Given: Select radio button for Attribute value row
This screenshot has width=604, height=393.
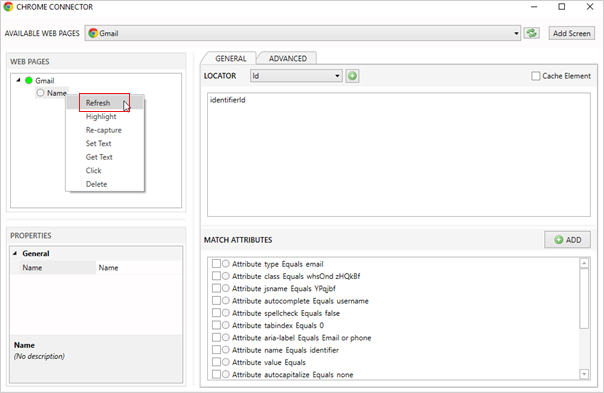Looking at the screenshot, I should coord(226,362).
